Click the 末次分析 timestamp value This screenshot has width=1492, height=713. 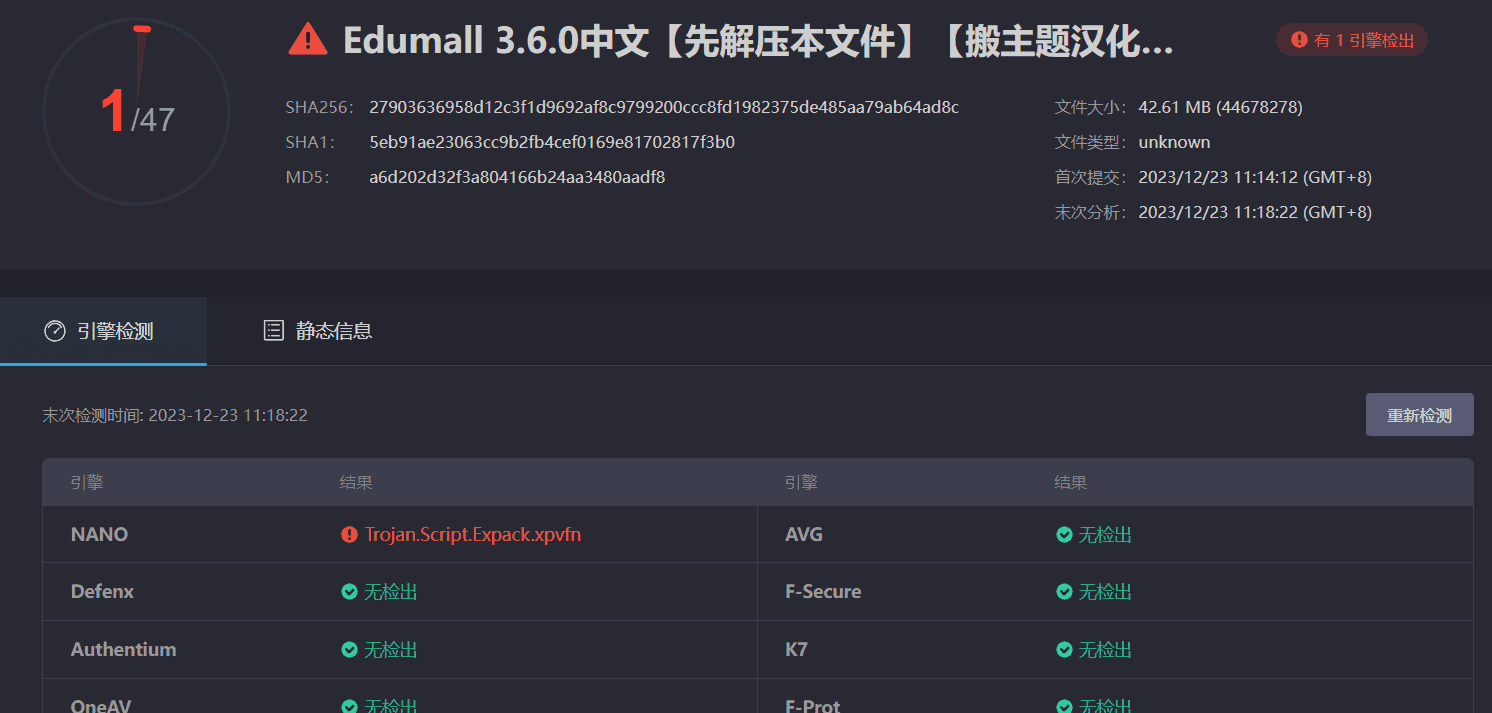pos(1255,212)
